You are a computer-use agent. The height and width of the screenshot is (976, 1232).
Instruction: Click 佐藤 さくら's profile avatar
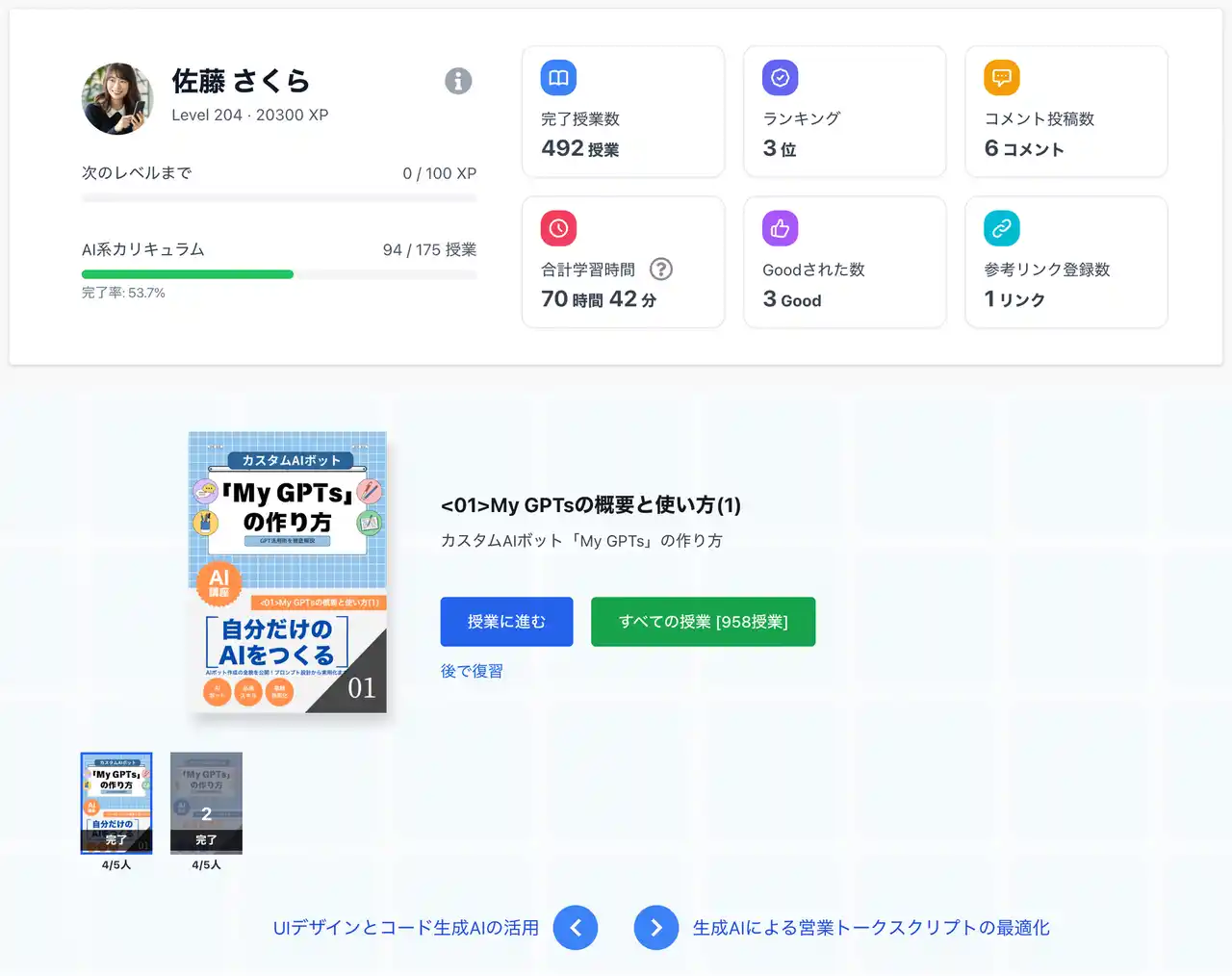pyautogui.click(x=117, y=98)
